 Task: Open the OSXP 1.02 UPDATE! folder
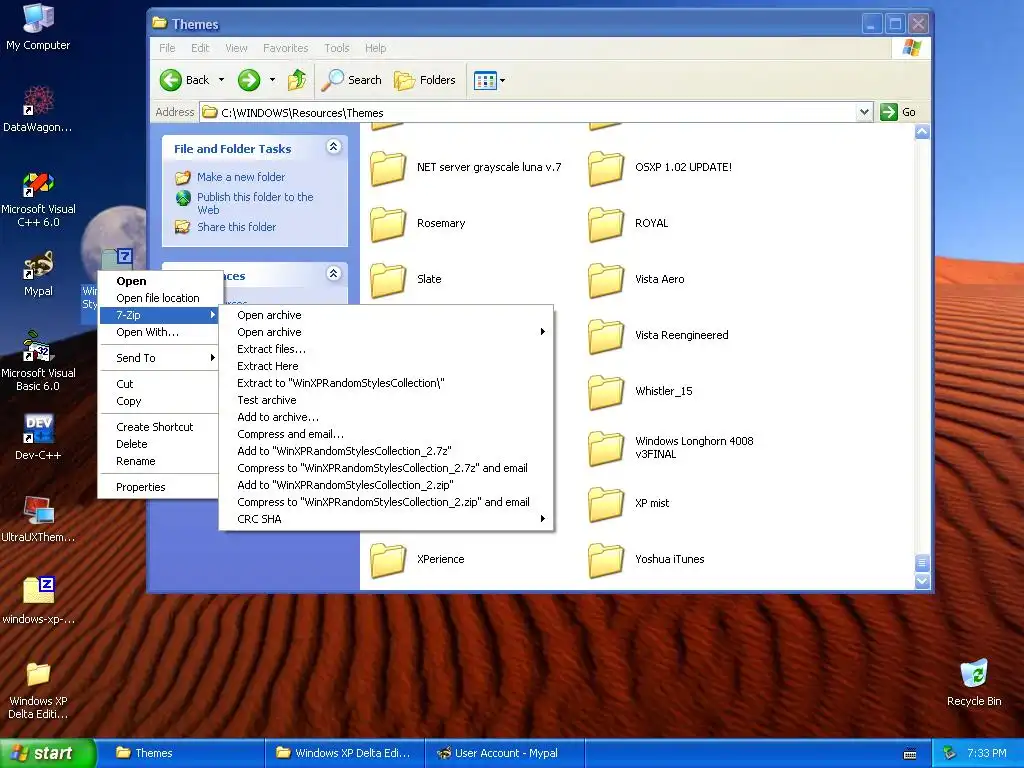pos(660,168)
